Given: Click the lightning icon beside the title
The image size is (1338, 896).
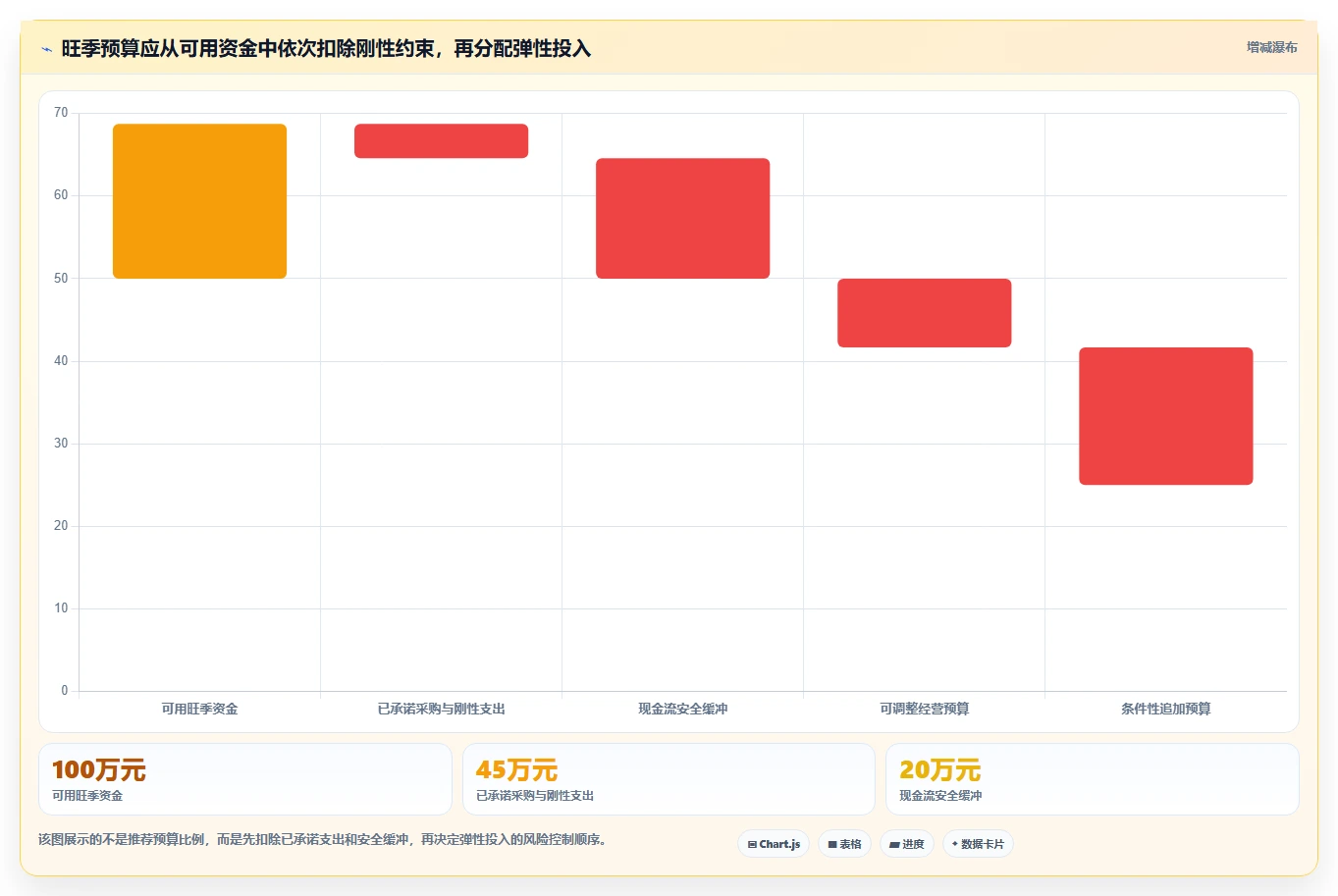Looking at the screenshot, I should [x=46, y=49].
